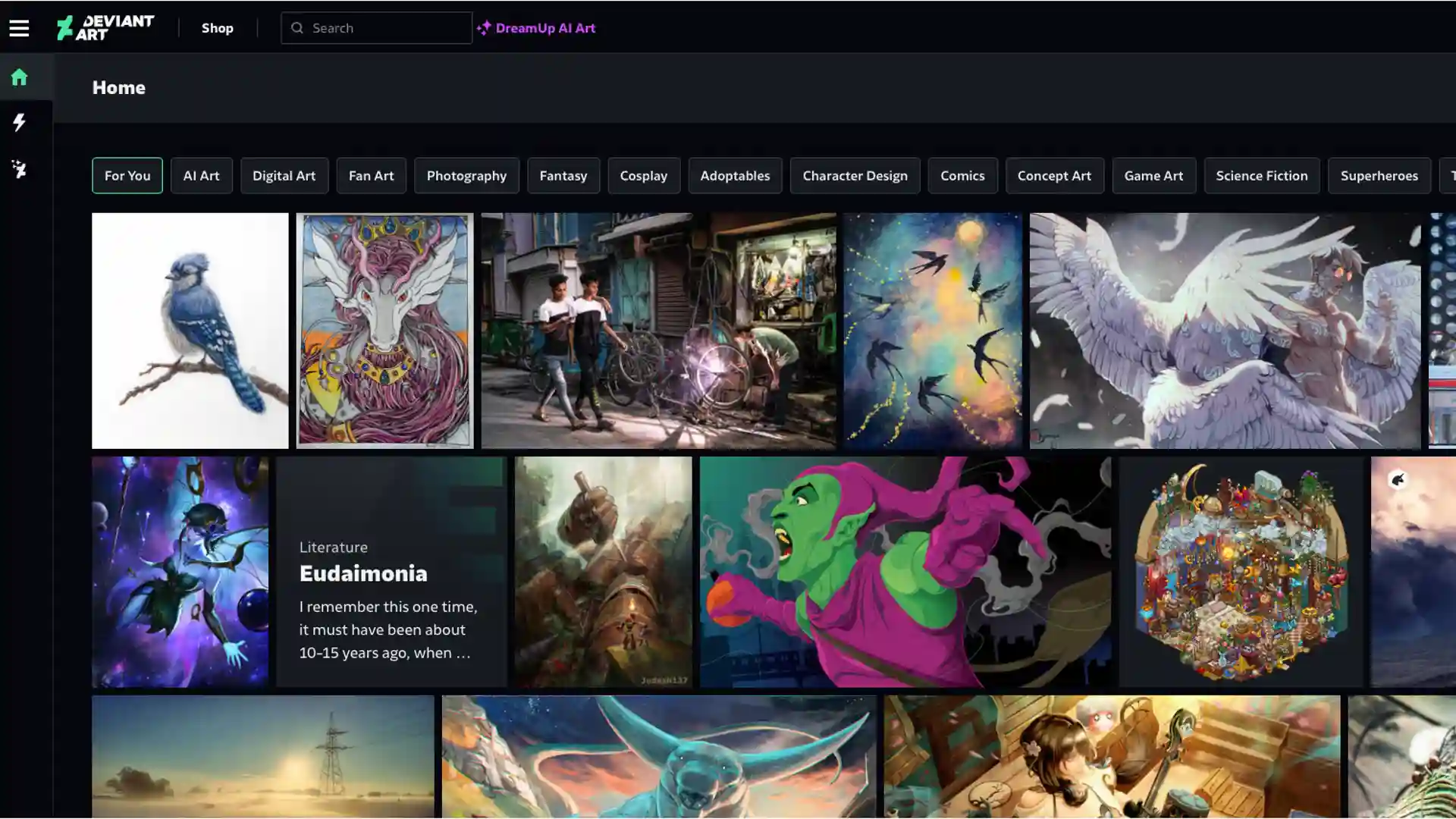1456x819 pixels.
Task: Open the DreamUp sidebar icon
Action: coord(19,169)
